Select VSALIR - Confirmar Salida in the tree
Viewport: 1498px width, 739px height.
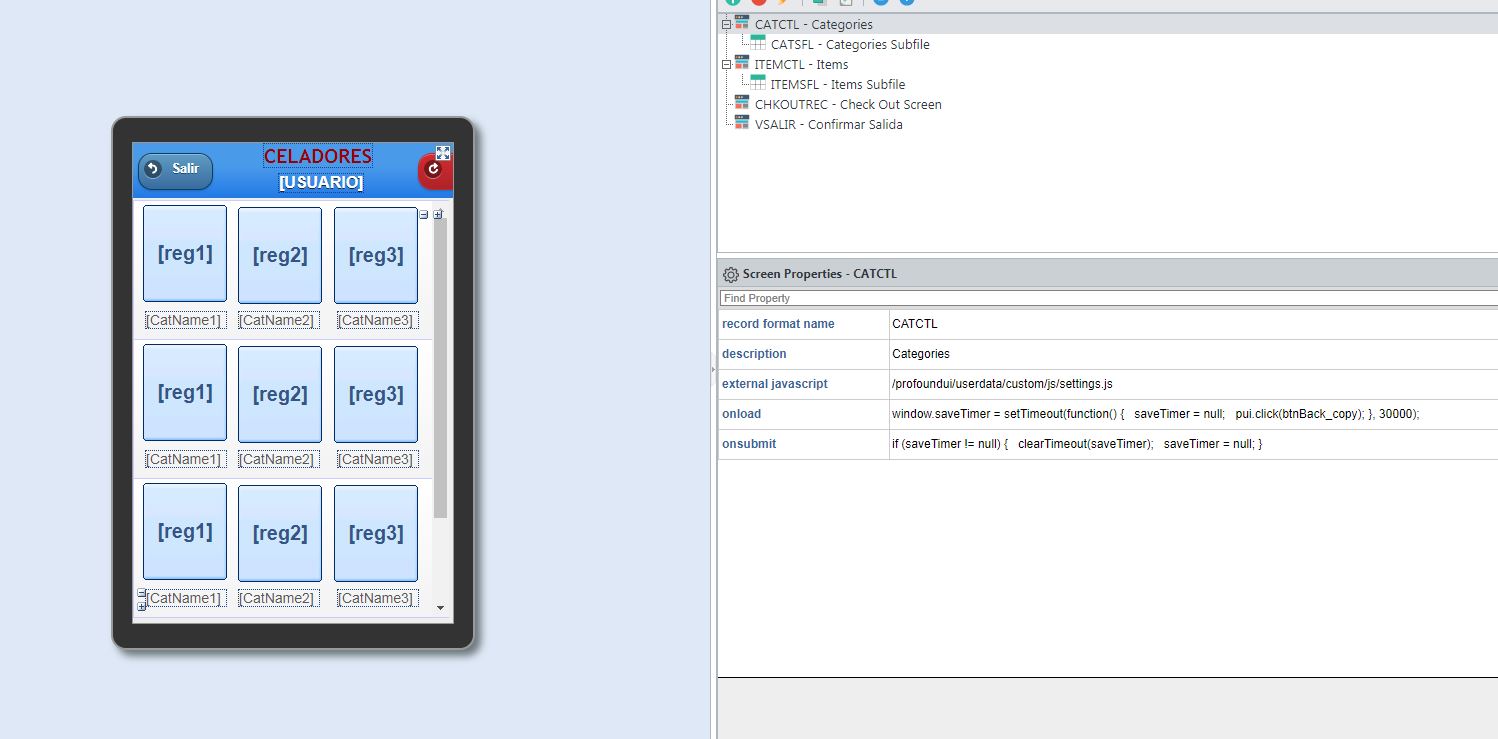[829, 124]
